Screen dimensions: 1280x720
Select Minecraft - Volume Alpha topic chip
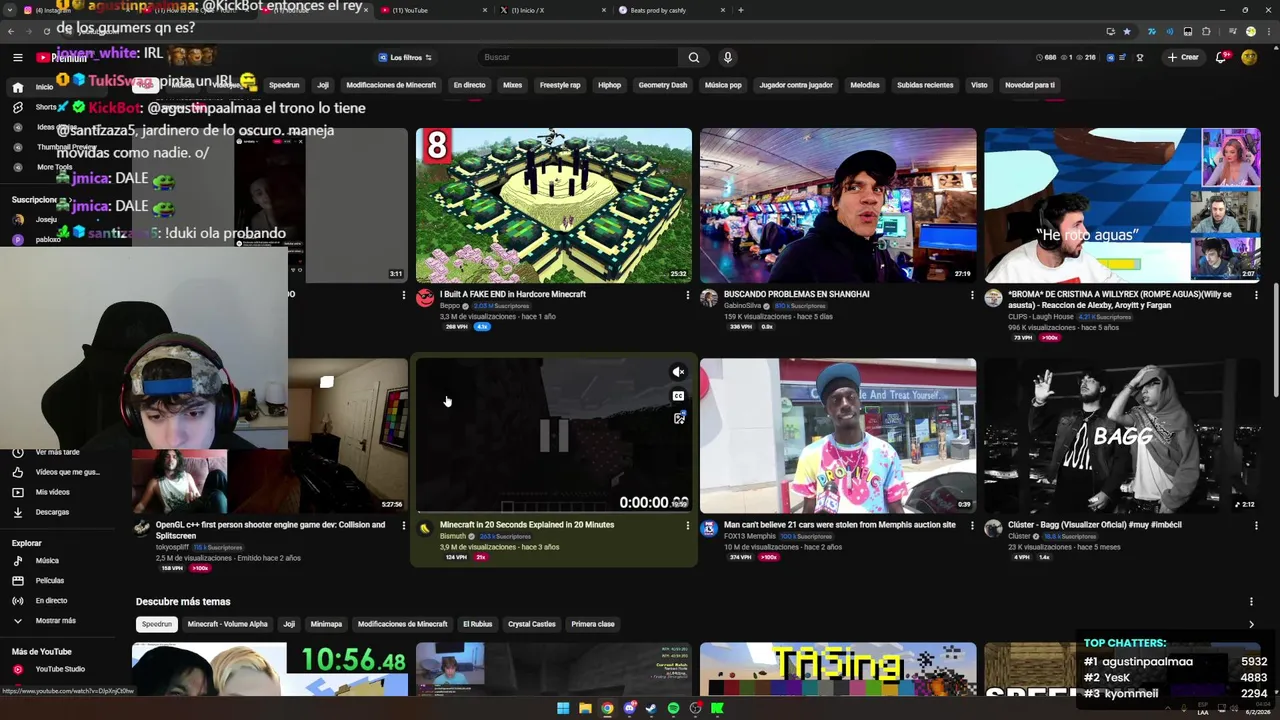(228, 624)
